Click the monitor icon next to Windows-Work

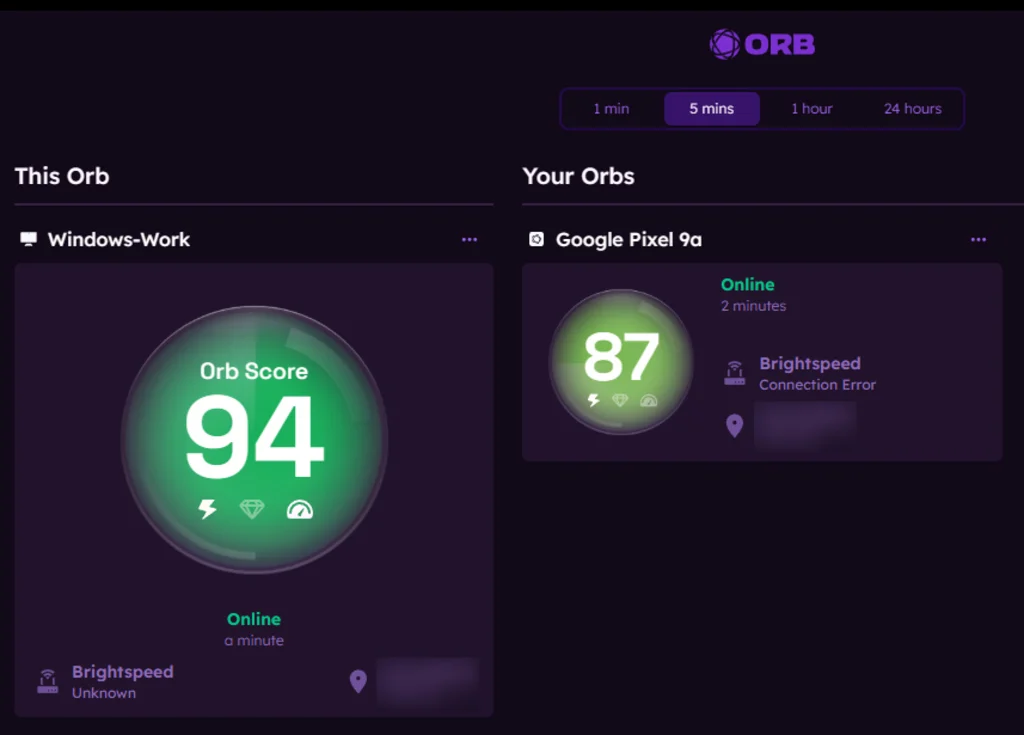pyautogui.click(x=28, y=239)
